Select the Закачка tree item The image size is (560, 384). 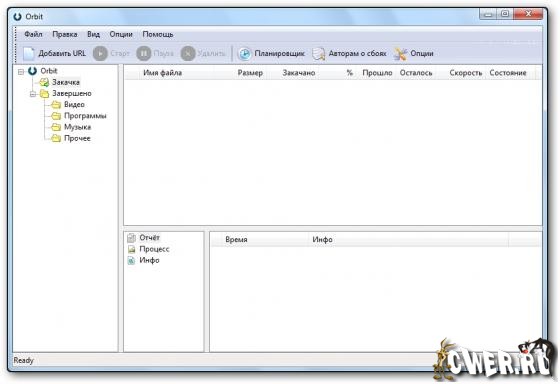click(x=66, y=82)
